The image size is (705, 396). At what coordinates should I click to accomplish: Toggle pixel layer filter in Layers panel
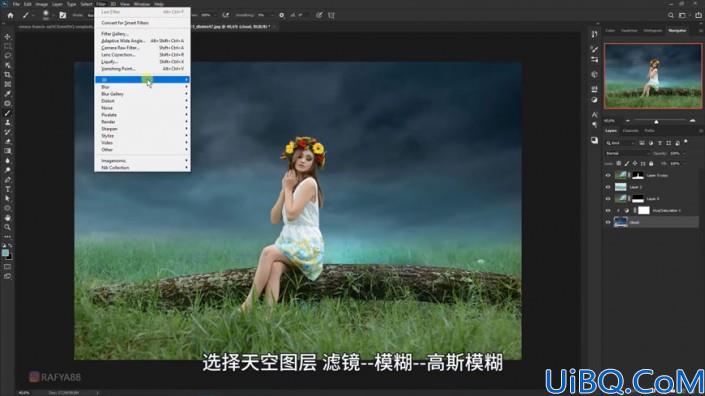click(x=642, y=143)
